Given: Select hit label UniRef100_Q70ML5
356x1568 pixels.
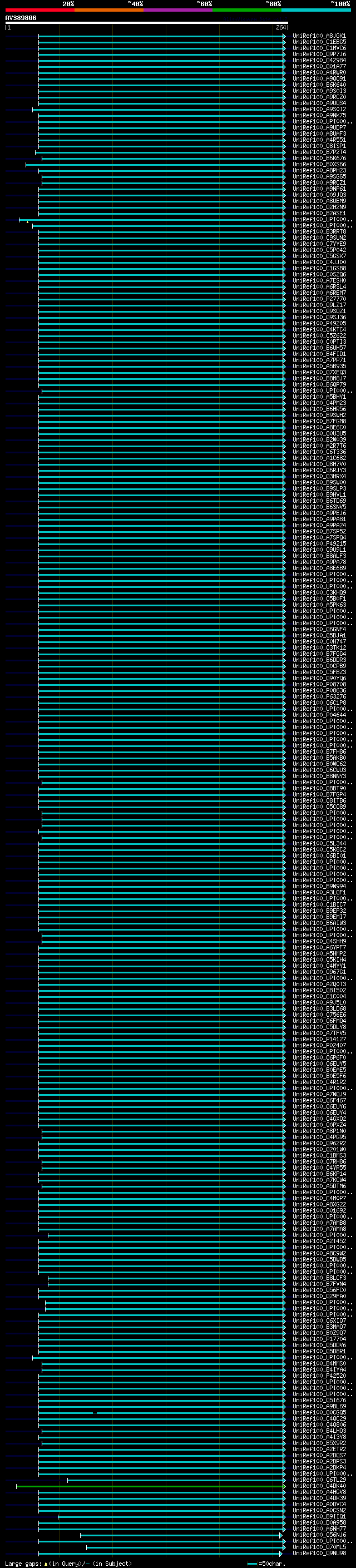Looking at the screenshot, I should (319, 1547).
